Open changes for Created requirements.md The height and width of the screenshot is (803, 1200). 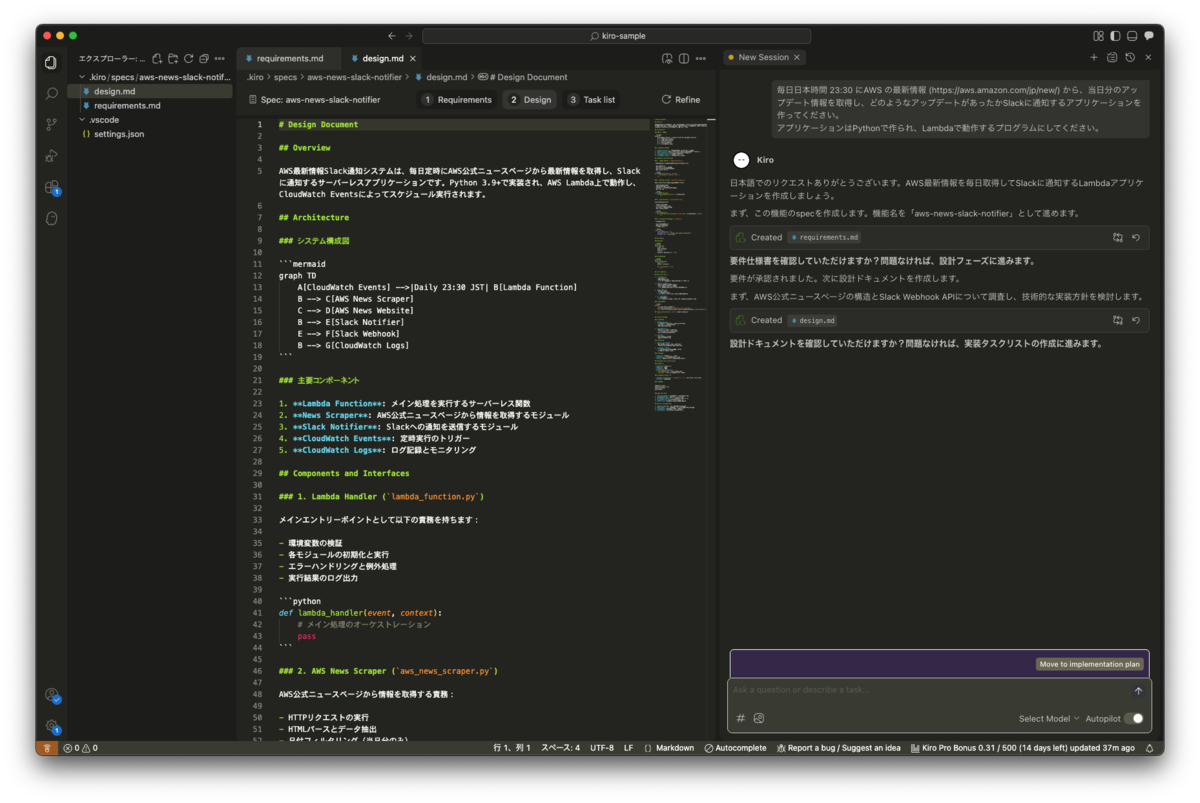[x=1118, y=238]
